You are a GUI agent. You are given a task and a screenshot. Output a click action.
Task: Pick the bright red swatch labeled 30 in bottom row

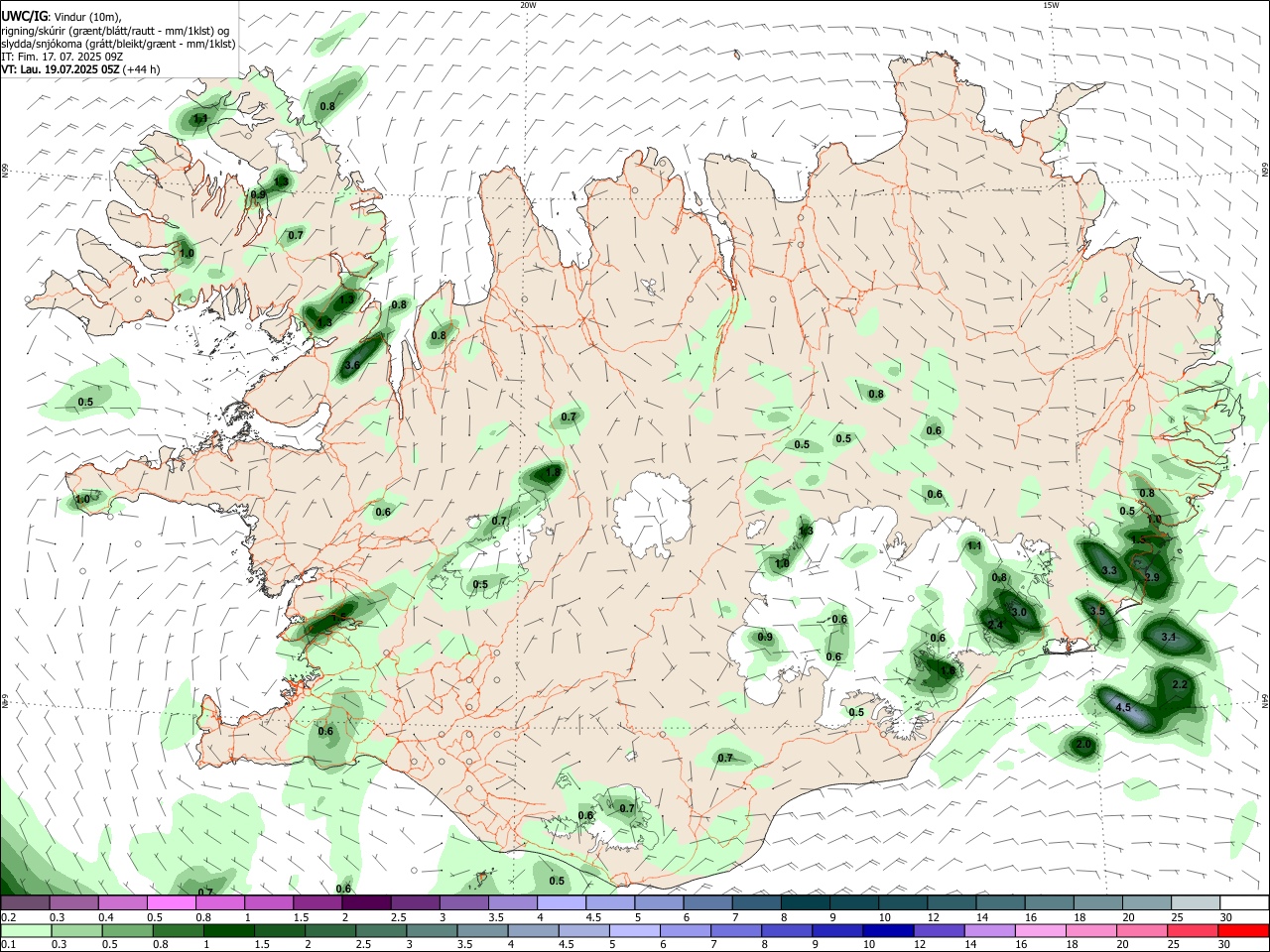1243,930
